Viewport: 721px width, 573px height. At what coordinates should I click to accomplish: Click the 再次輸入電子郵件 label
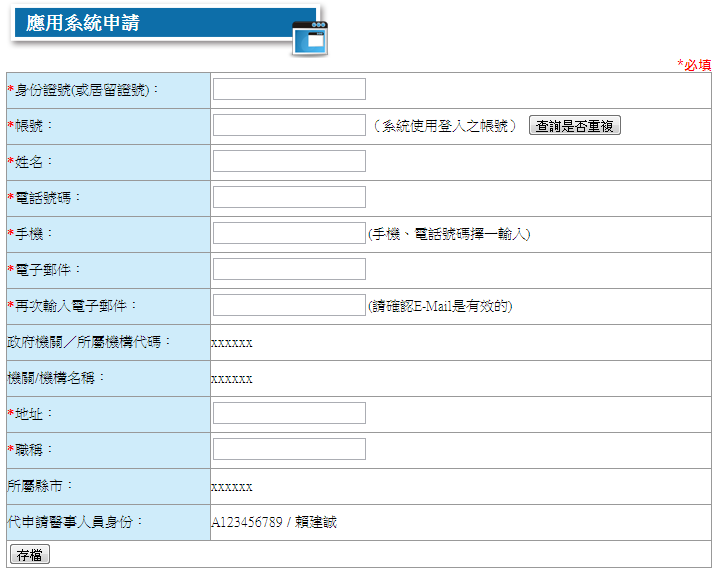point(72,305)
